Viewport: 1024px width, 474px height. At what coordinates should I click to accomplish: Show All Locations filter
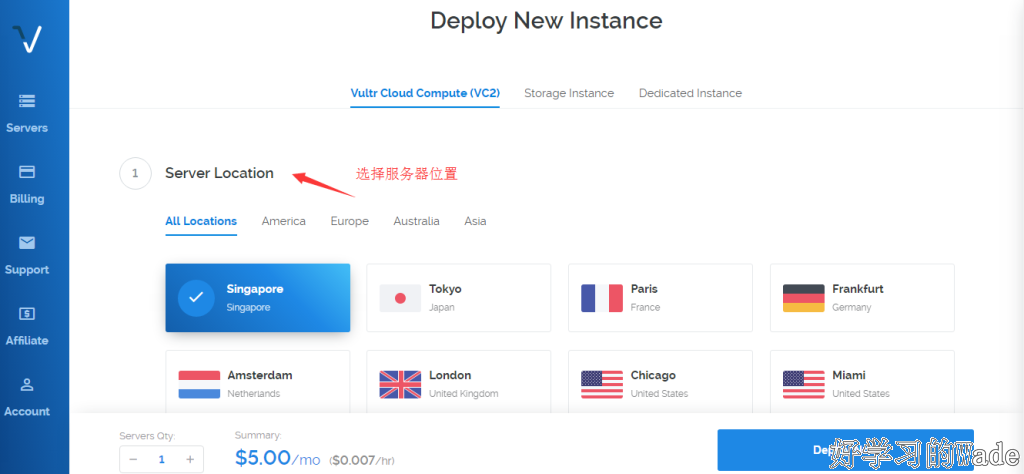201,221
